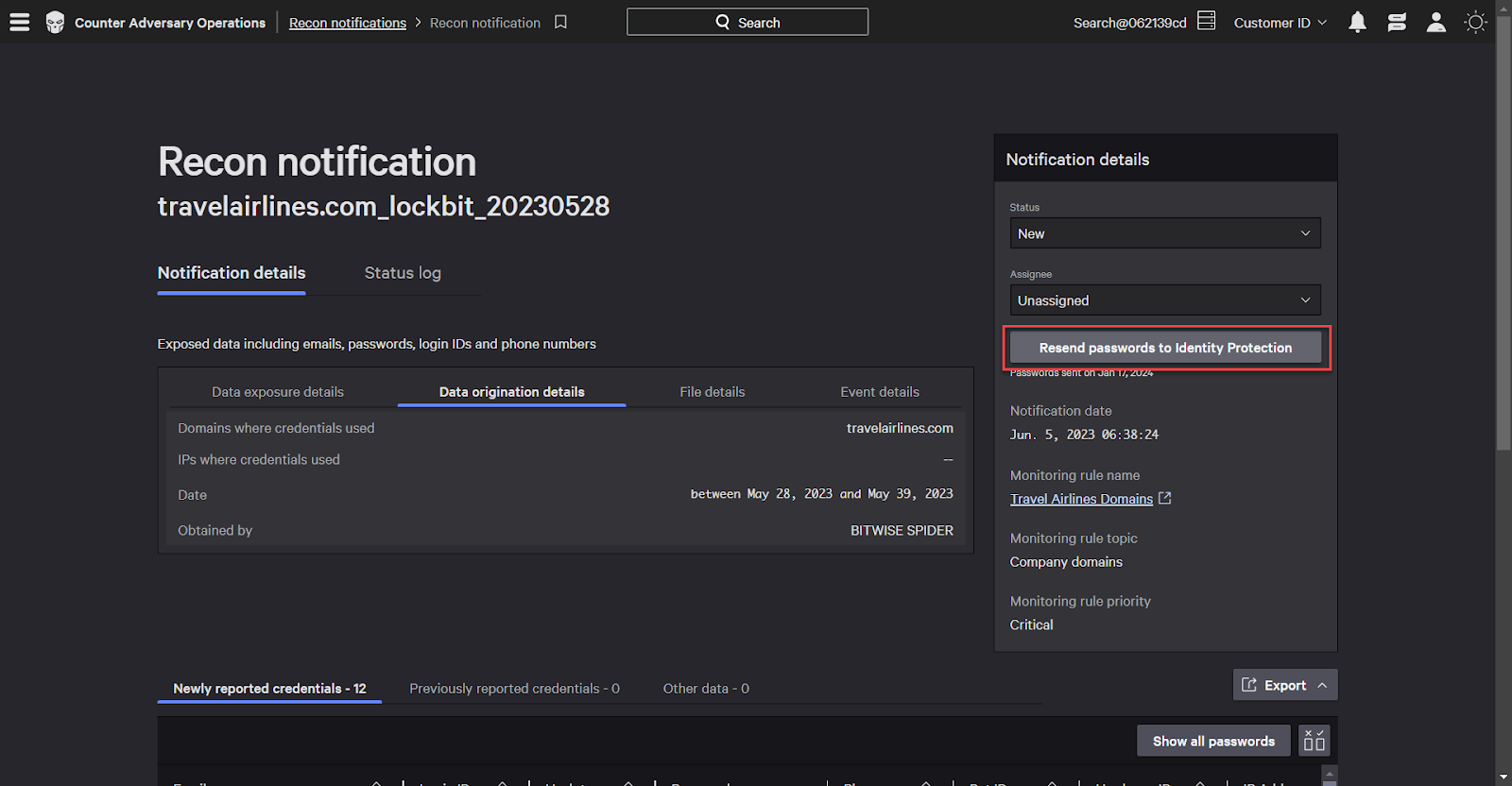Screen dimensions: 1512x786
Task: Select the Notification details tab
Action: click(x=232, y=273)
